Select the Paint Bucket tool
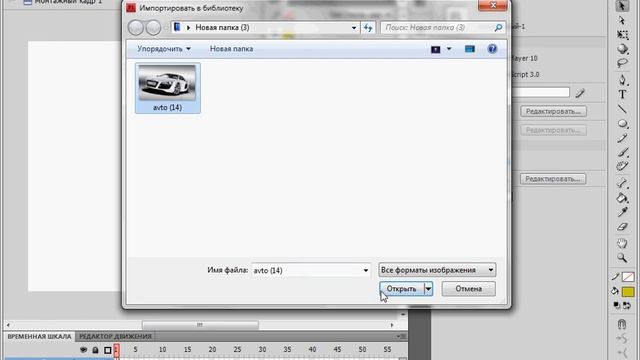 [x=622, y=198]
